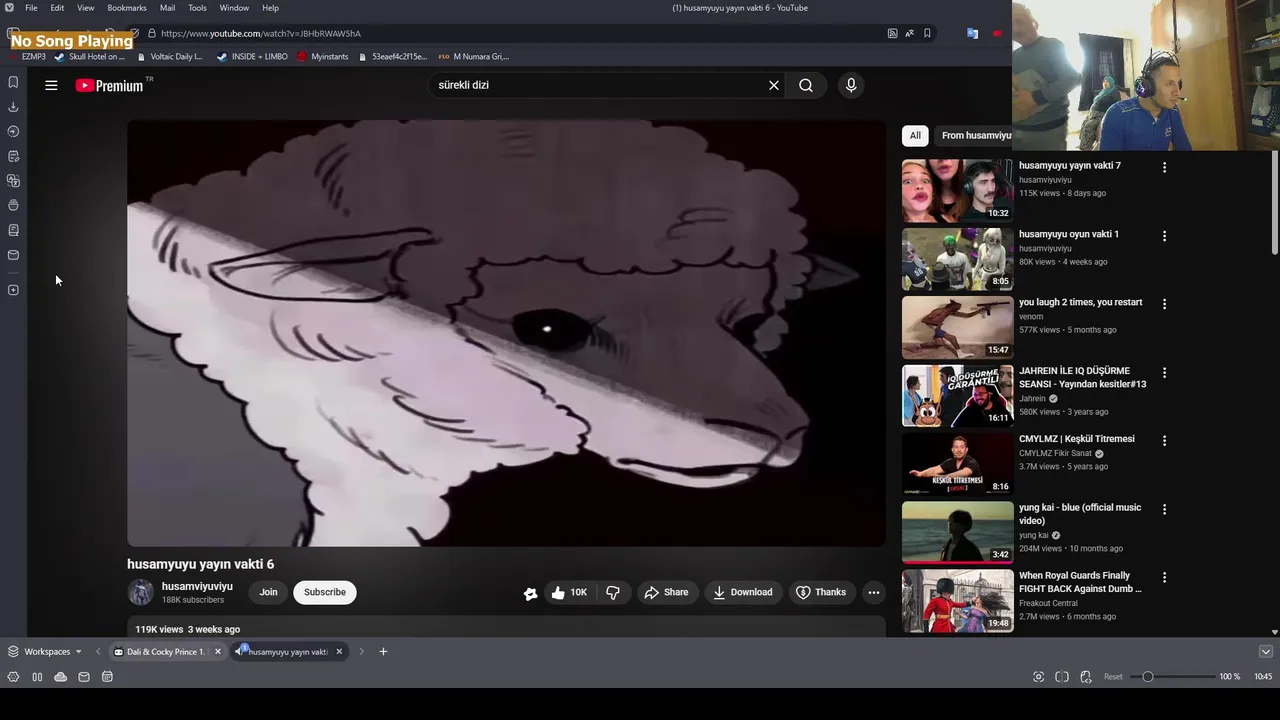Click the Share button
Image resolution: width=1280 pixels, height=720 pixels.
[666, 592]
